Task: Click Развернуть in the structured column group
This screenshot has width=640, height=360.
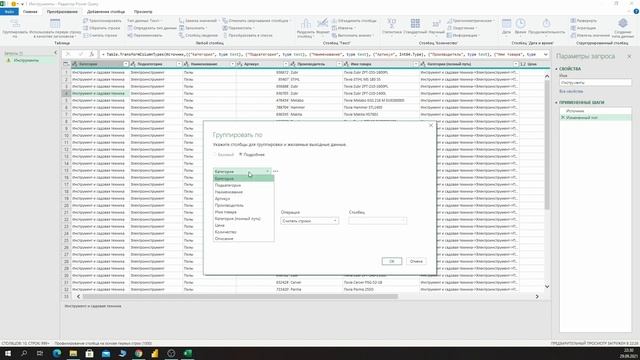Action: 584,20
